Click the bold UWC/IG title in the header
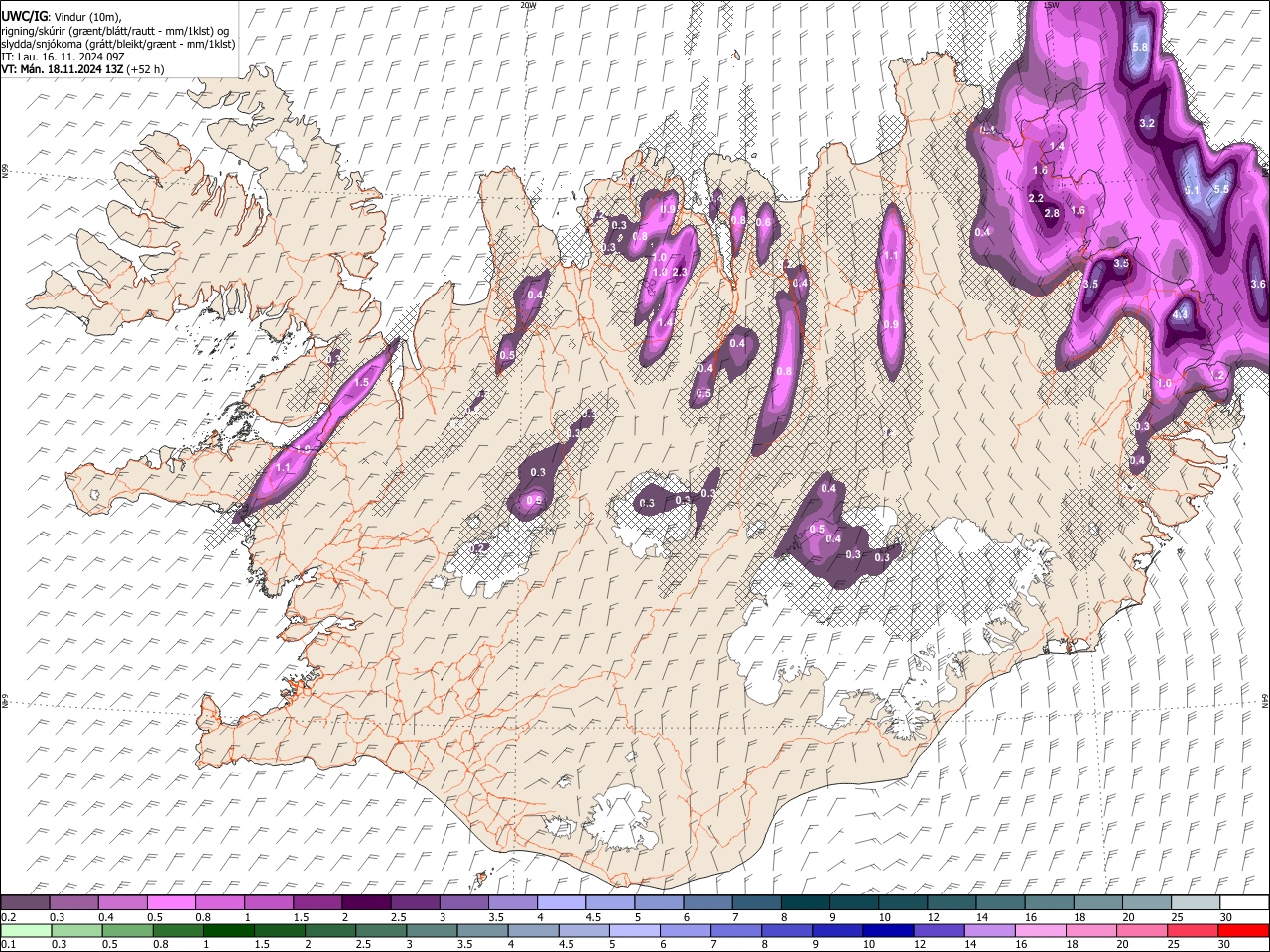Screen dimensions: 1270x952 (x=25, y=16)
